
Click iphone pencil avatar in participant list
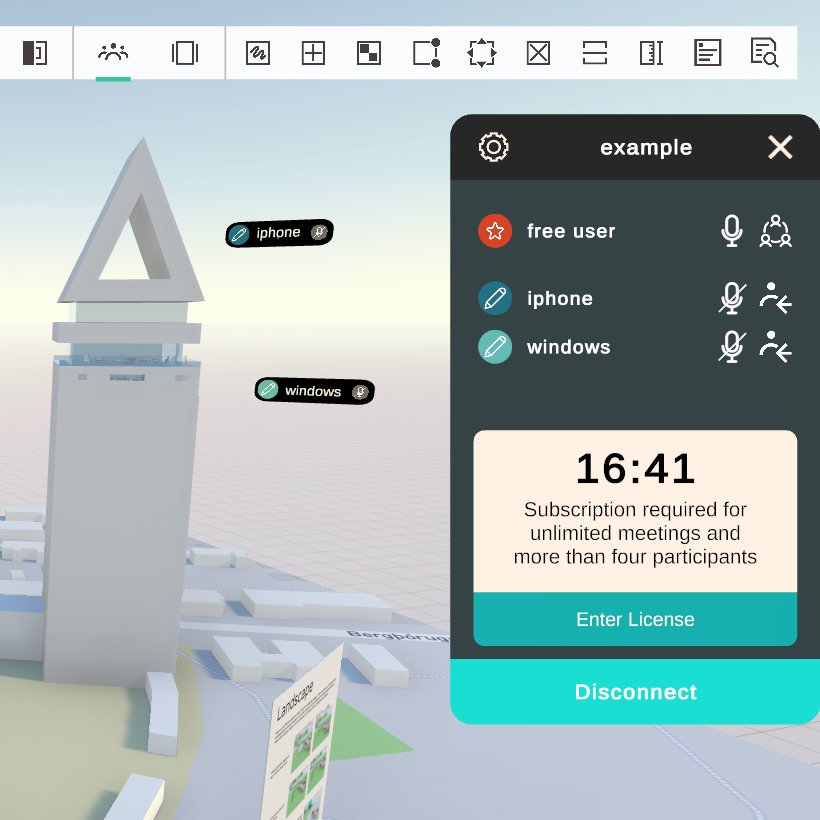[x=495, y=298]
